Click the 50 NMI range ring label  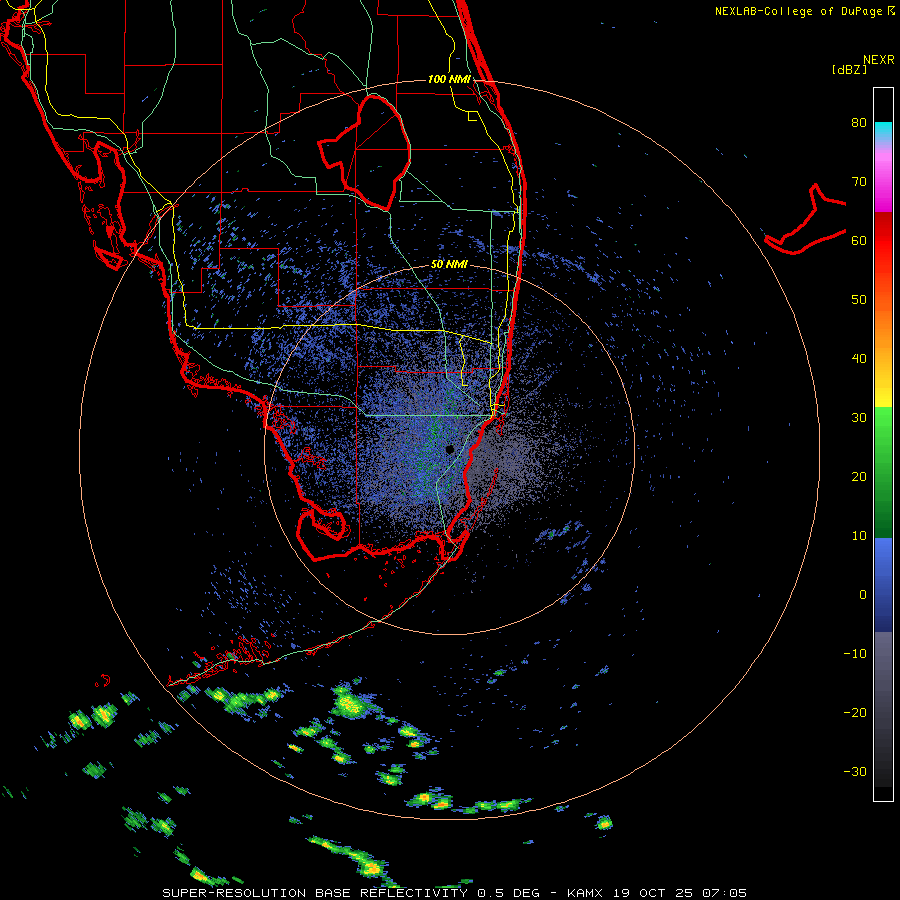(x=449, y=265)
